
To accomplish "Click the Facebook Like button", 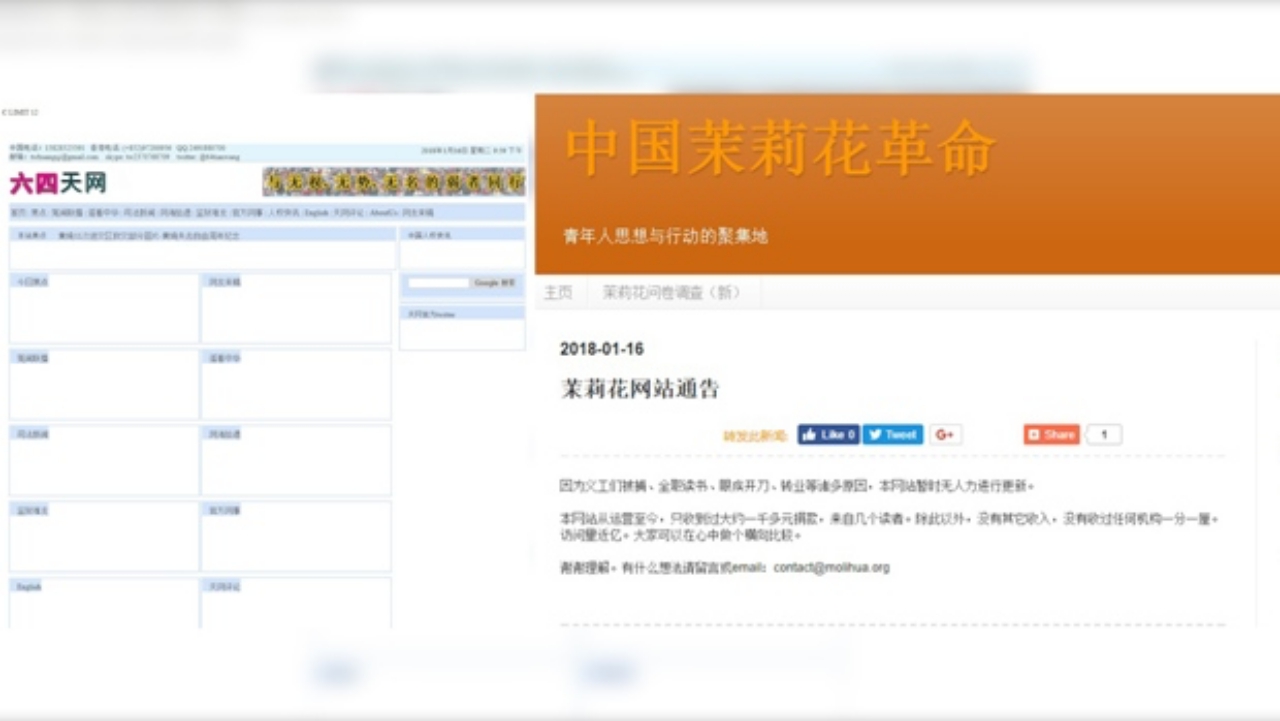I will tap(828, 435).
